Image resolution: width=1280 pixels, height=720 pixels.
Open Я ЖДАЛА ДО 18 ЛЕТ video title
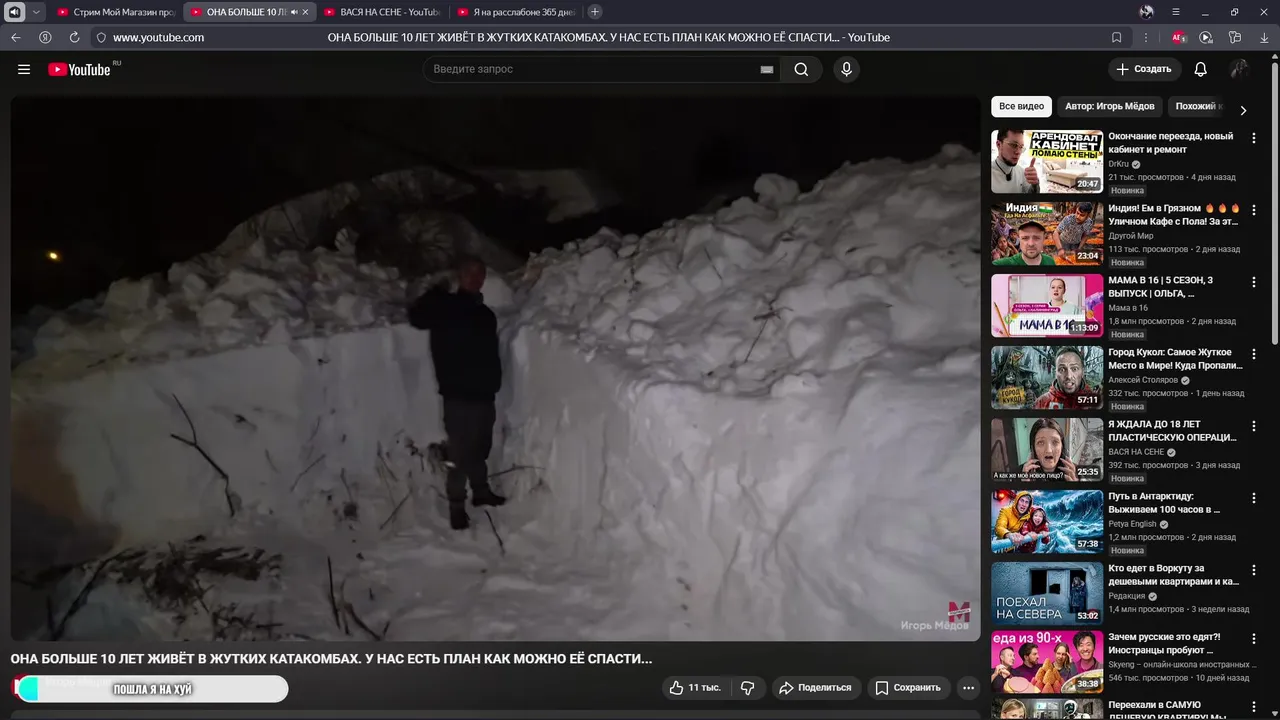[1172, 431]
